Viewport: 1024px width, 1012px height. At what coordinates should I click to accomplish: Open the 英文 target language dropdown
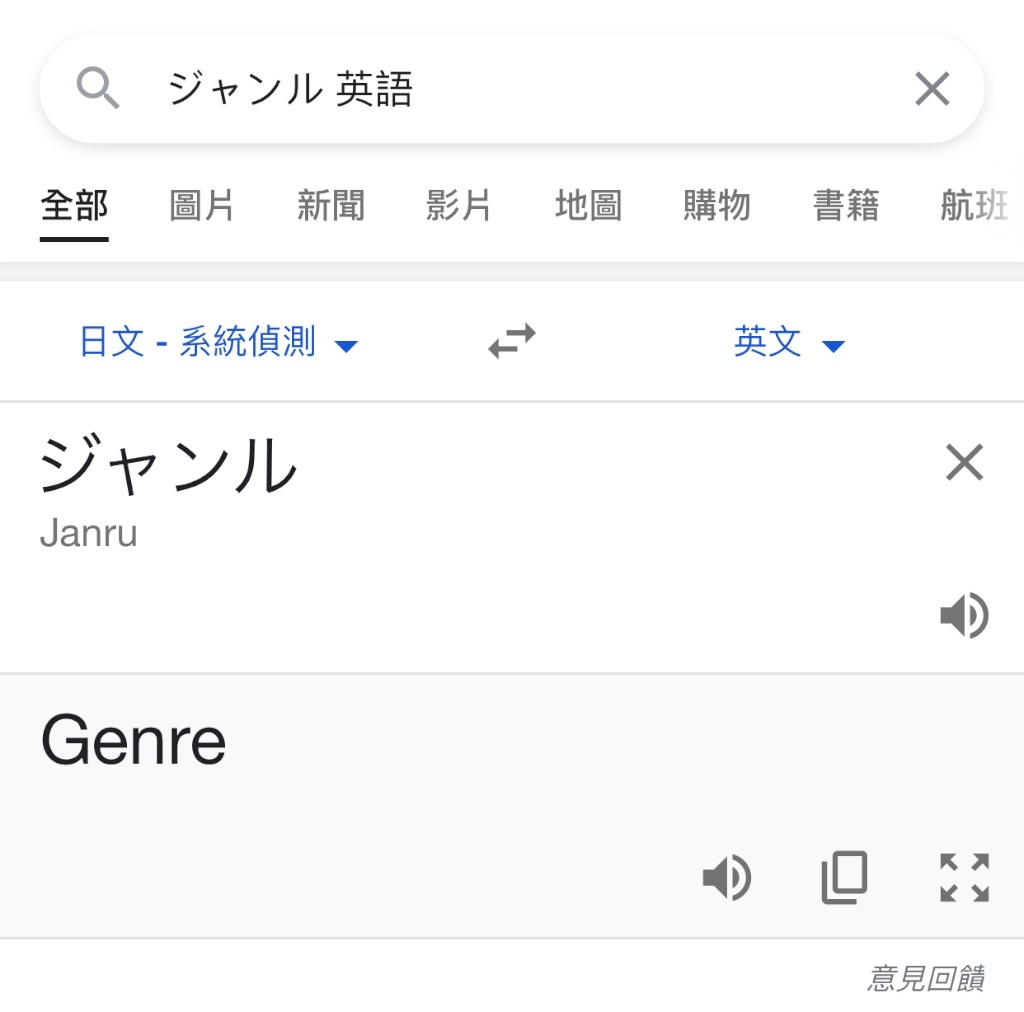(789, 341)
